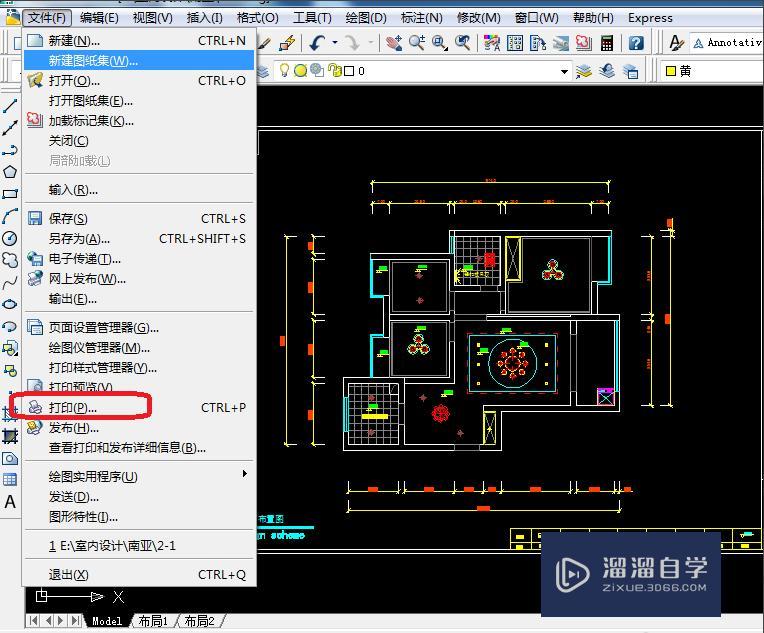Select the Polyline tool

click(x=10, y=150)
